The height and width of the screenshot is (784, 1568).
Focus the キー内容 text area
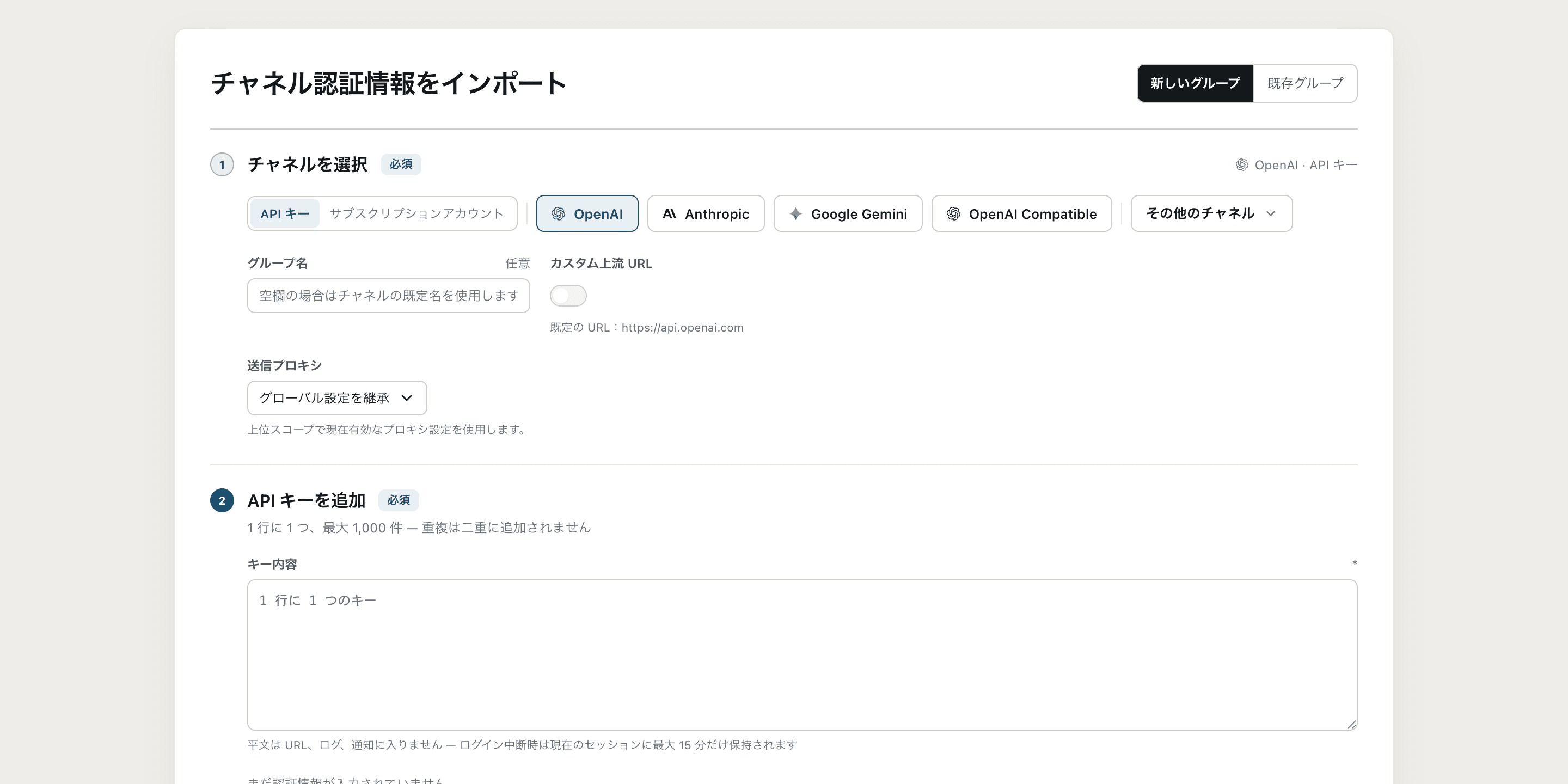(x=803, y=655)
